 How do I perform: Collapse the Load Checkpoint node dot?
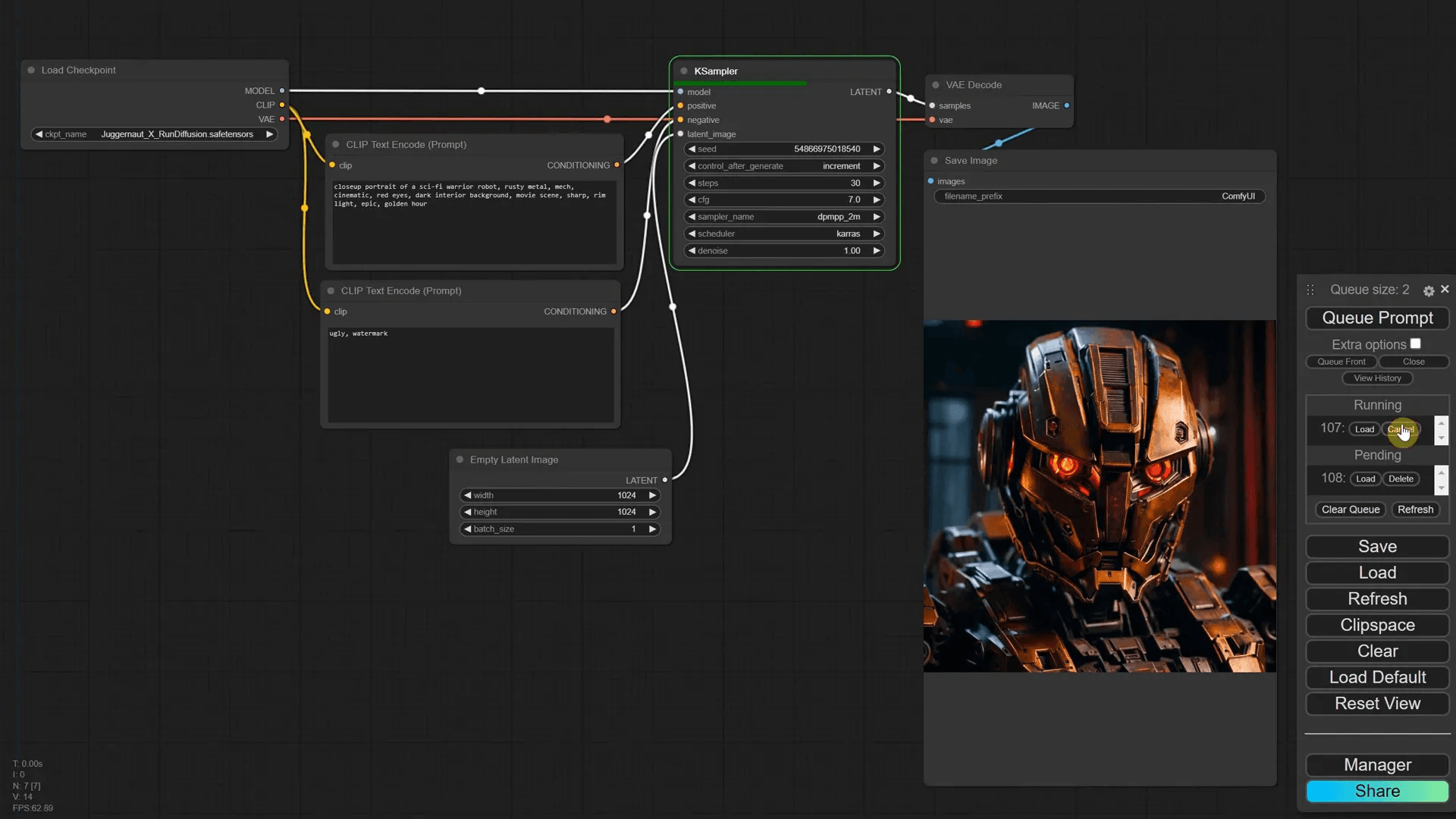(31, 70)
